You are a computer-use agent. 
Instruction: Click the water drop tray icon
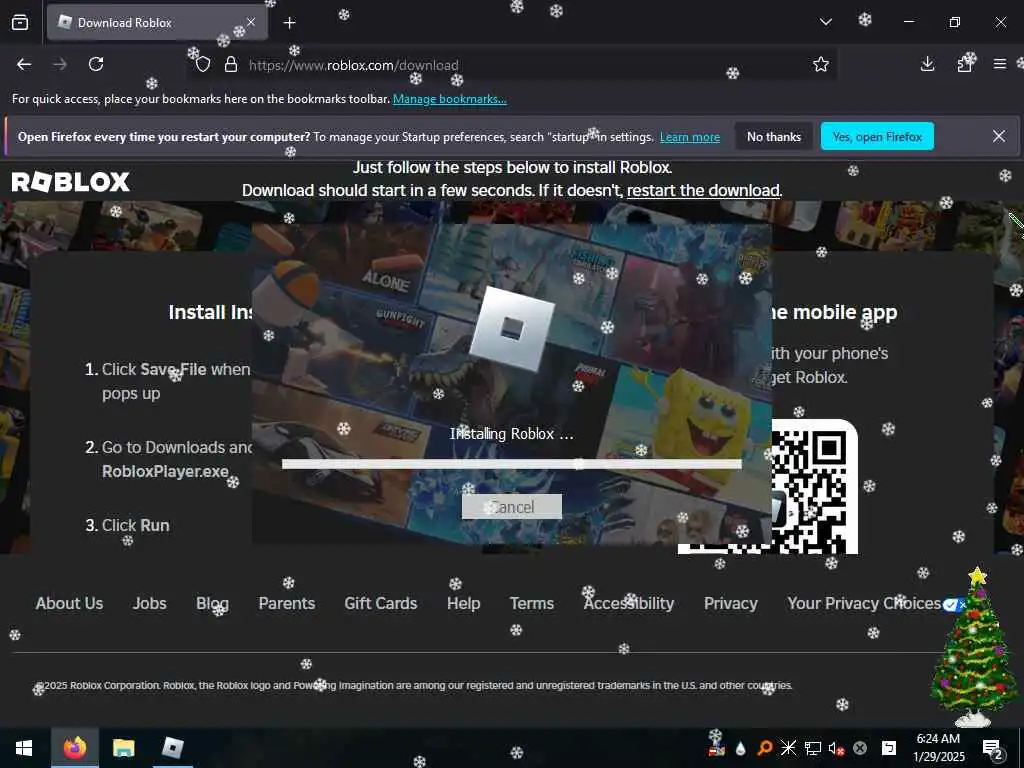click(740, 748)
